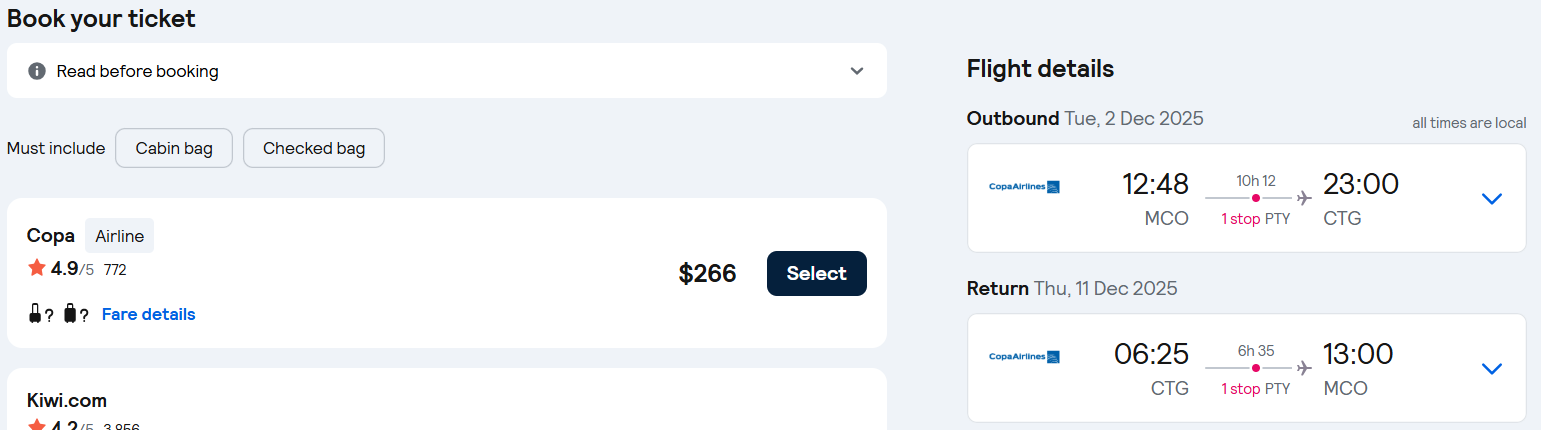Screen dimensions: 1541x430
Task: Click the stop dot on the Outbound route line
Action: click(x=1256, y=198)
